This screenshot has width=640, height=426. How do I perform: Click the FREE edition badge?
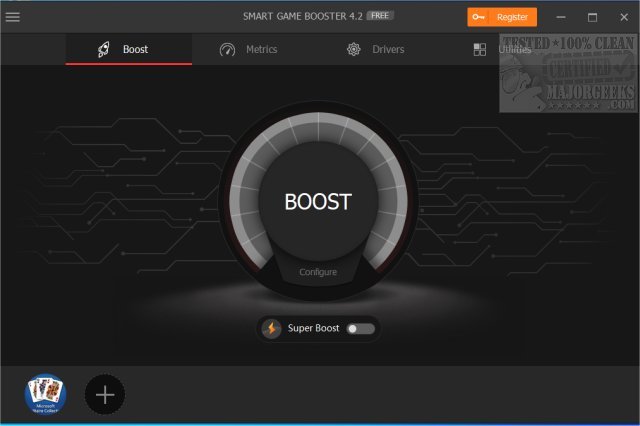pyautogui.click(x=380, y=16)
